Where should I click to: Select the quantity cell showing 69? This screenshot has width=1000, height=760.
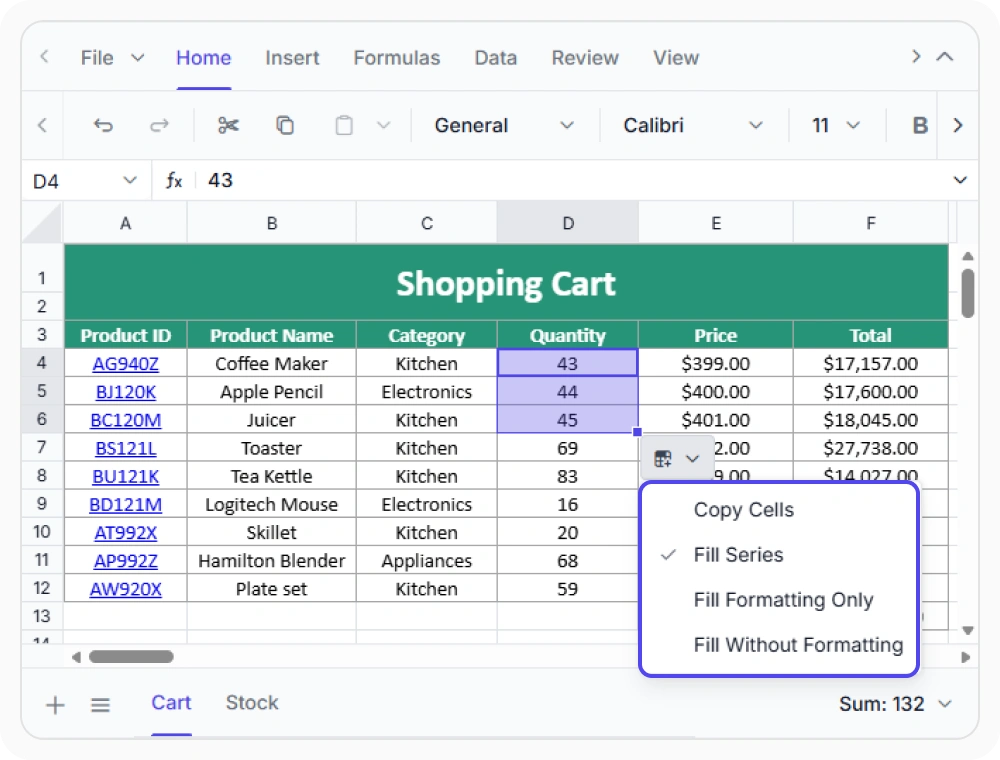click(x=568, y=448)
